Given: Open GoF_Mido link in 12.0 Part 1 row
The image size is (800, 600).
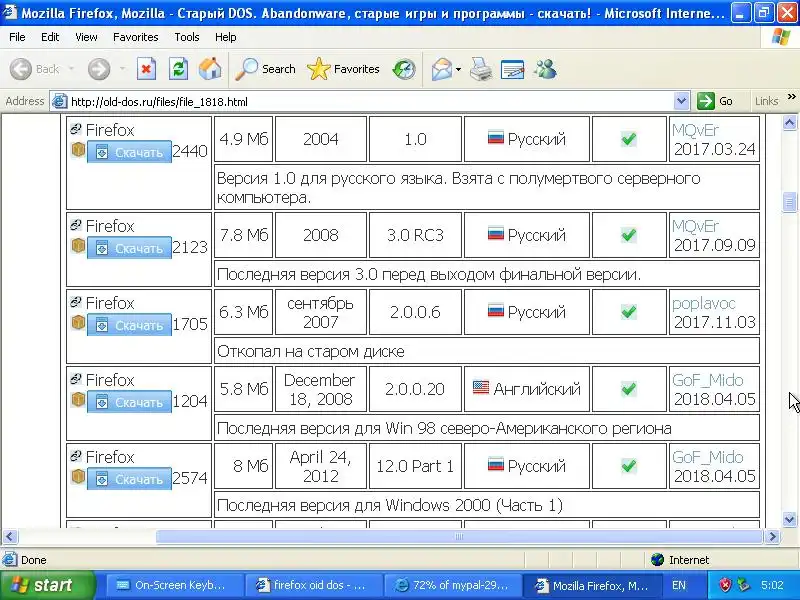Looking at the screenshot, I should pos(708,457).
